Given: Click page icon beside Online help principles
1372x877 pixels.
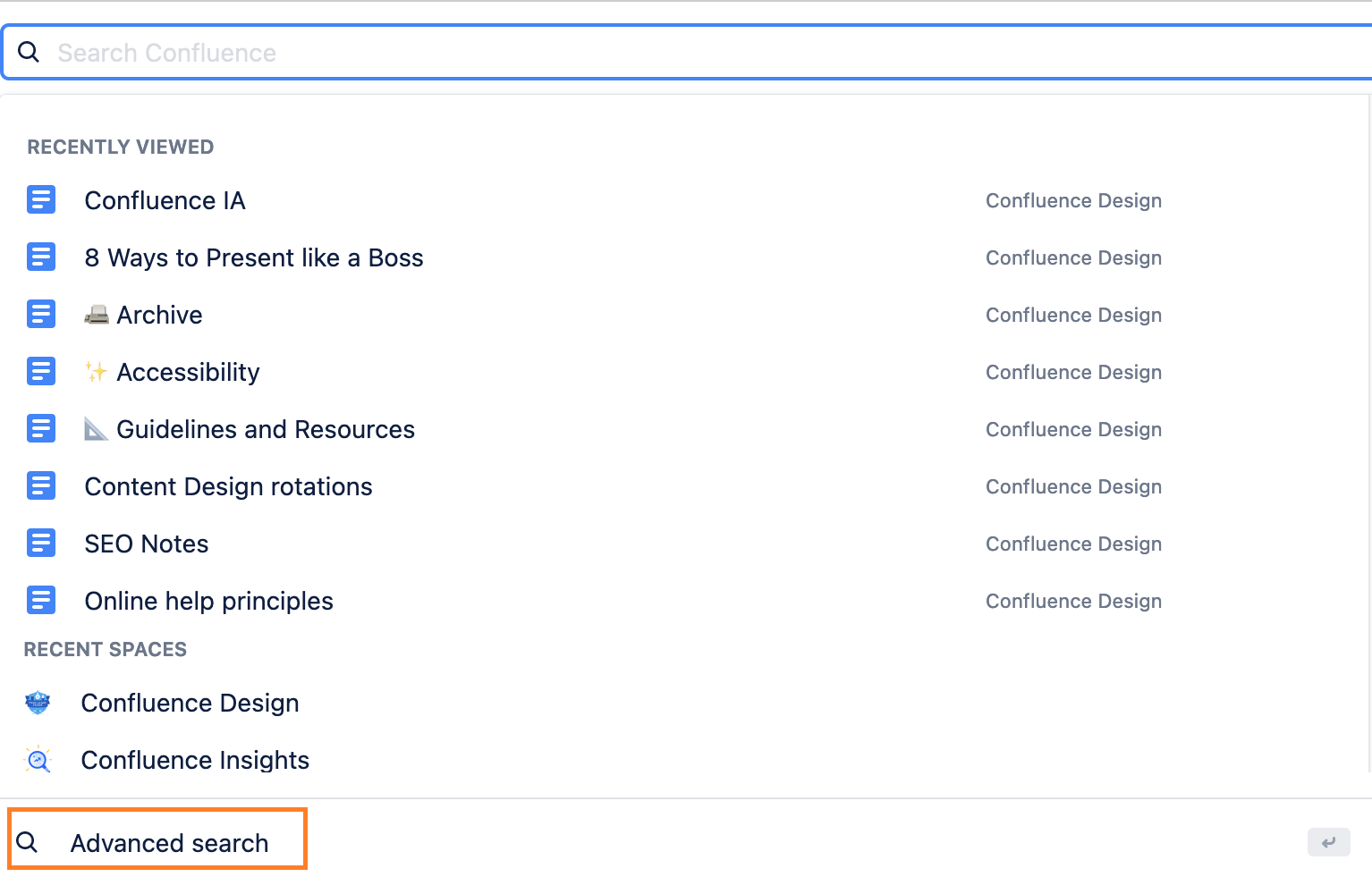Looking at the screenshot, I should coord(41,600).
